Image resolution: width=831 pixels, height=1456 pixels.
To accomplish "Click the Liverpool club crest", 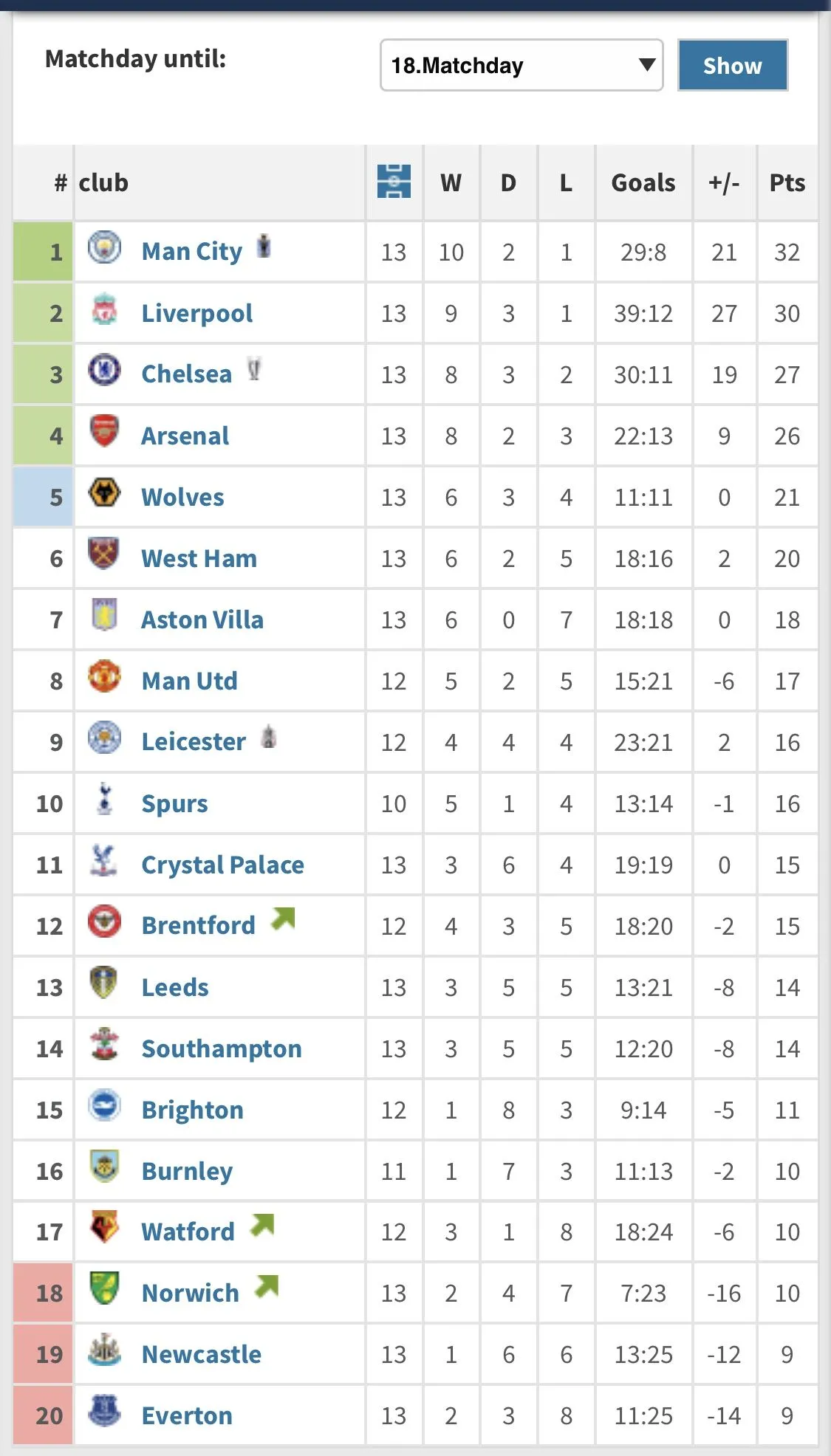I will [x=104, y=310].
